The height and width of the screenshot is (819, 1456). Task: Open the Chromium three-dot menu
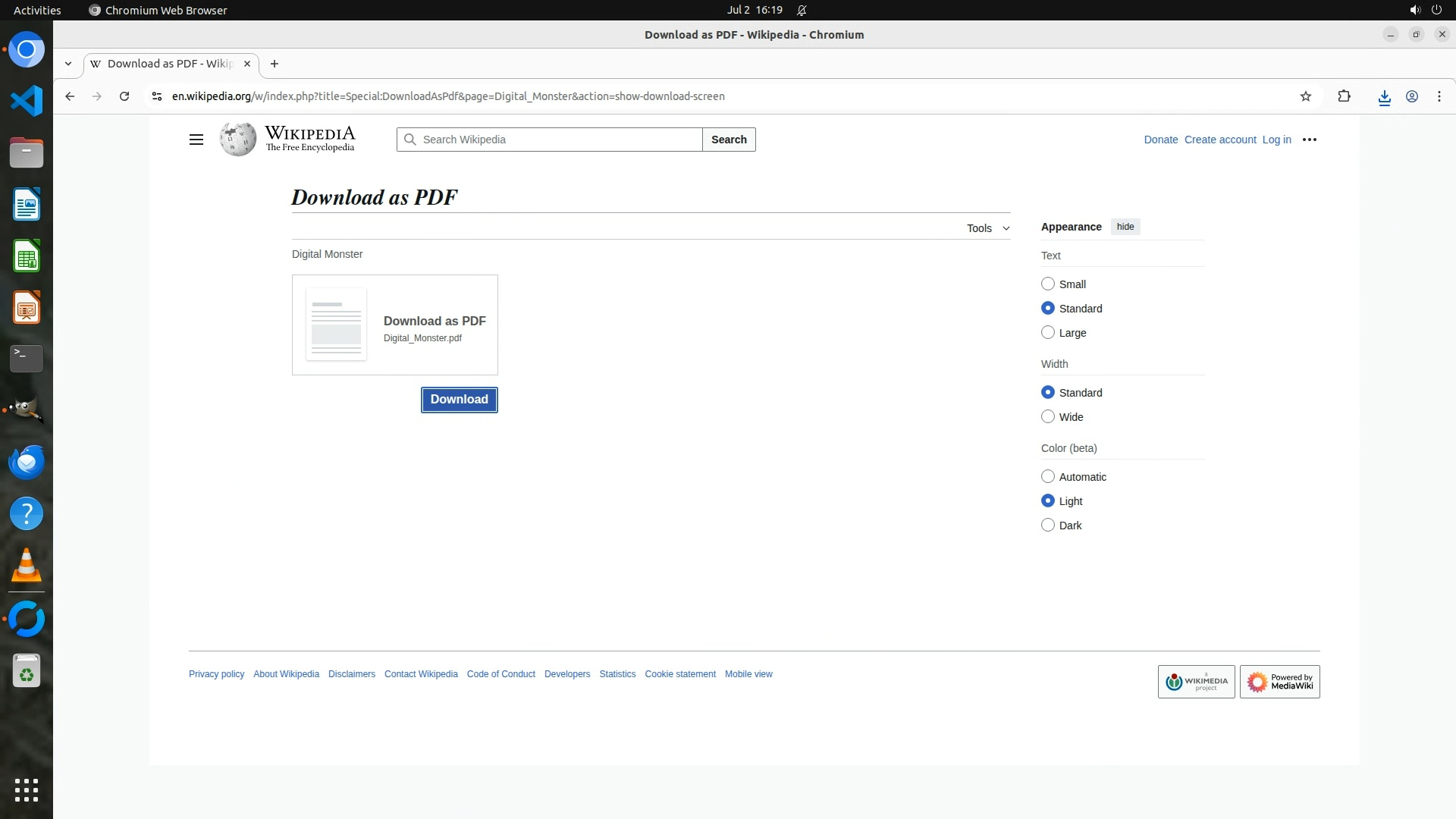click(1439, 96)
